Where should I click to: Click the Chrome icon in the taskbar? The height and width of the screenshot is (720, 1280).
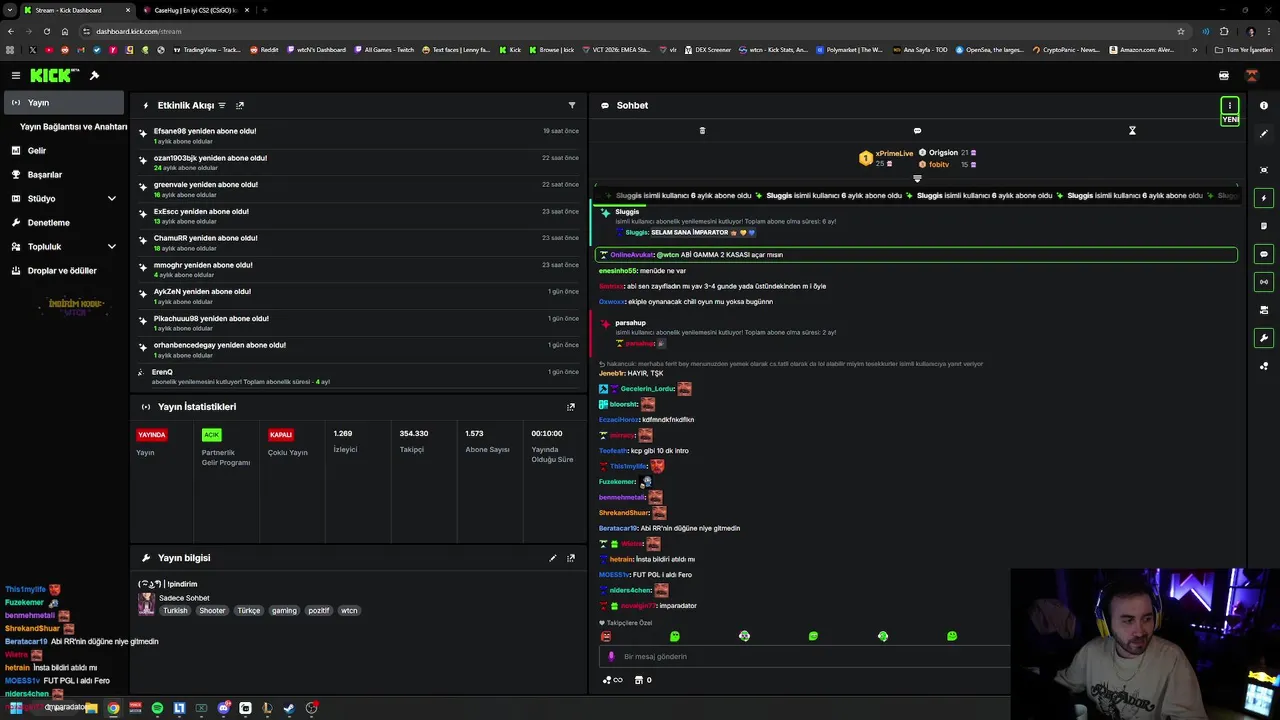pos(113,708)
